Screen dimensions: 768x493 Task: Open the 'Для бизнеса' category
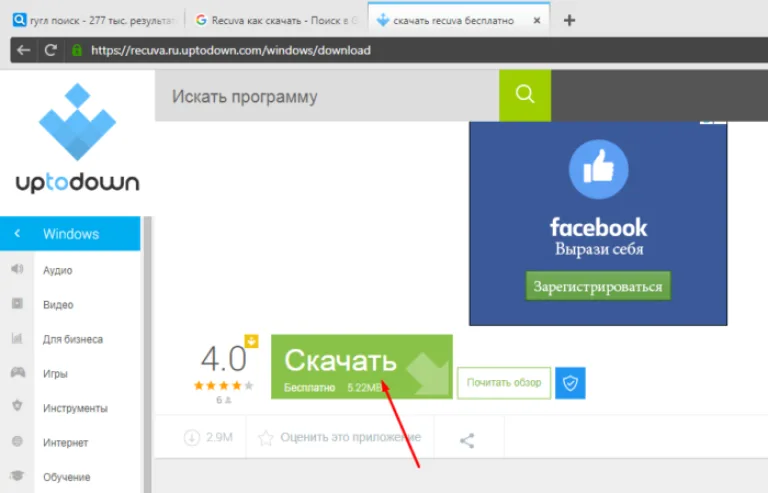pos(73,339)
